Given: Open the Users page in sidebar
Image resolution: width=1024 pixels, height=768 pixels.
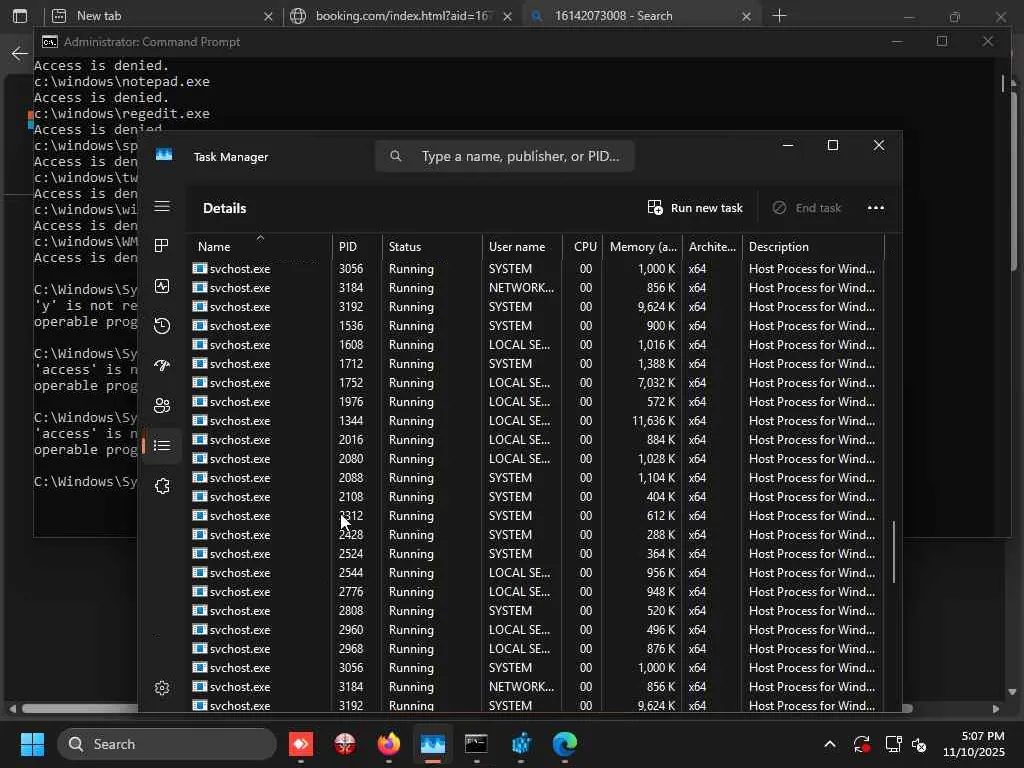Looking at the screenshot, I should [x=162, y=405].
